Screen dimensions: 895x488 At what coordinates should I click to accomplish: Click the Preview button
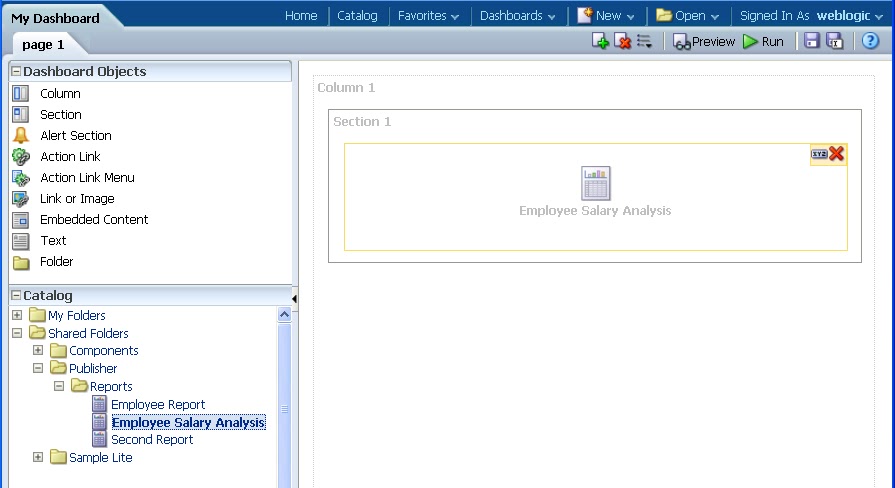(703, 42)
